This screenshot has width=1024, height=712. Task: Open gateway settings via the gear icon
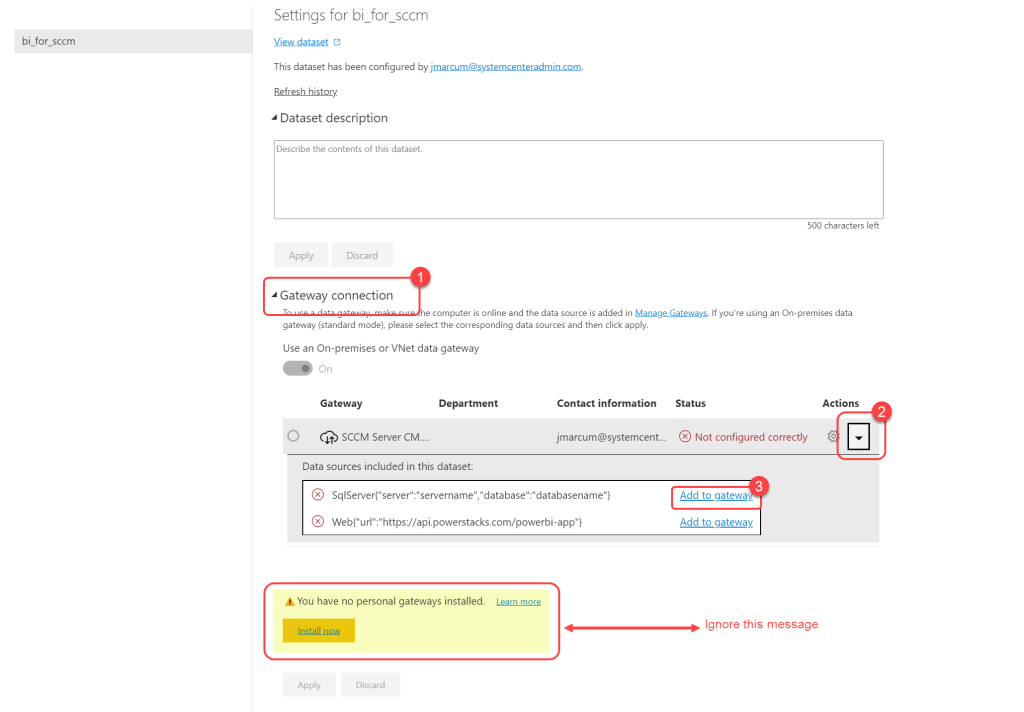[x=833, y=437]
